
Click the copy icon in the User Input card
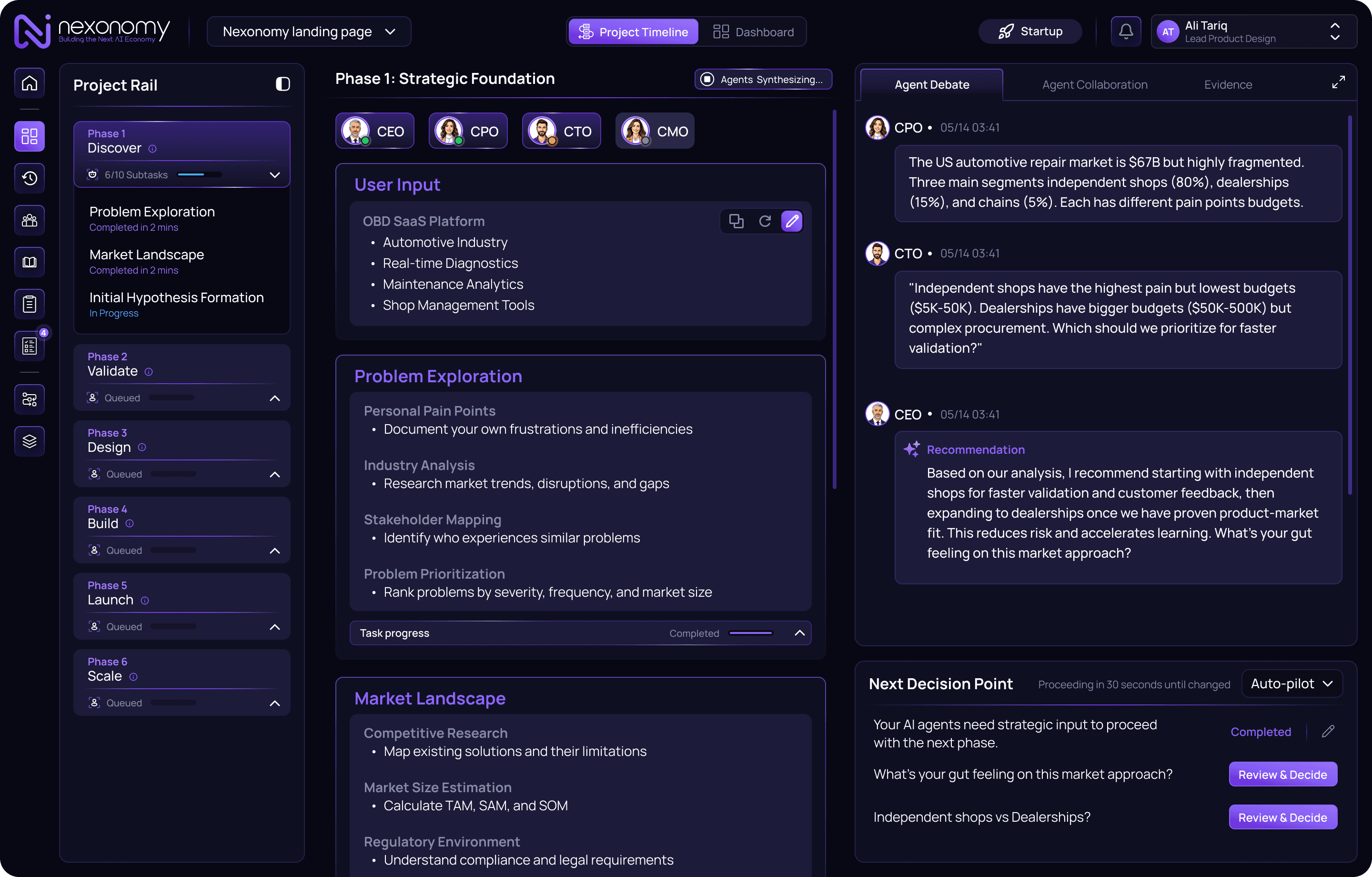pyautogui.click(x=736, y=221)
